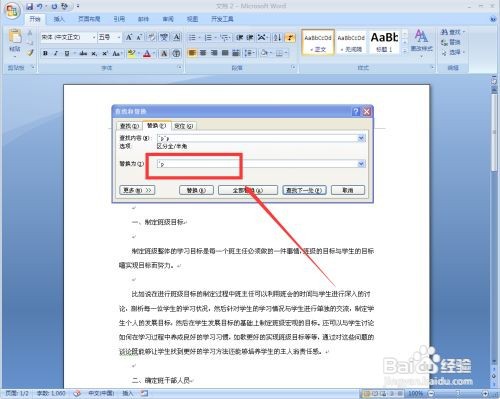Justify text alignment
Viewport: 500px width, 399px height.
coord(225,53)
